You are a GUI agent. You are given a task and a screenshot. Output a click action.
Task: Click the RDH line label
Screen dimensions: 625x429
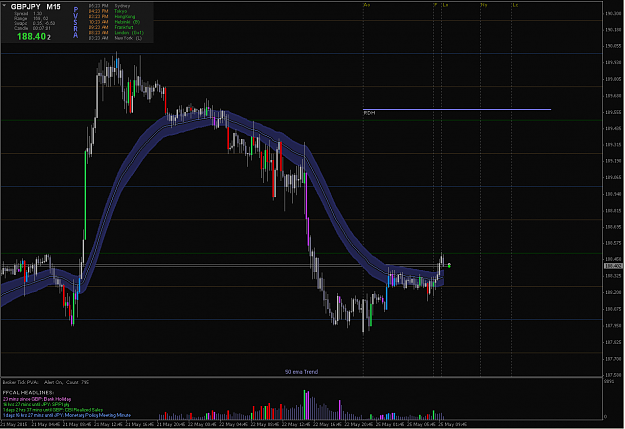pos(369,113)
